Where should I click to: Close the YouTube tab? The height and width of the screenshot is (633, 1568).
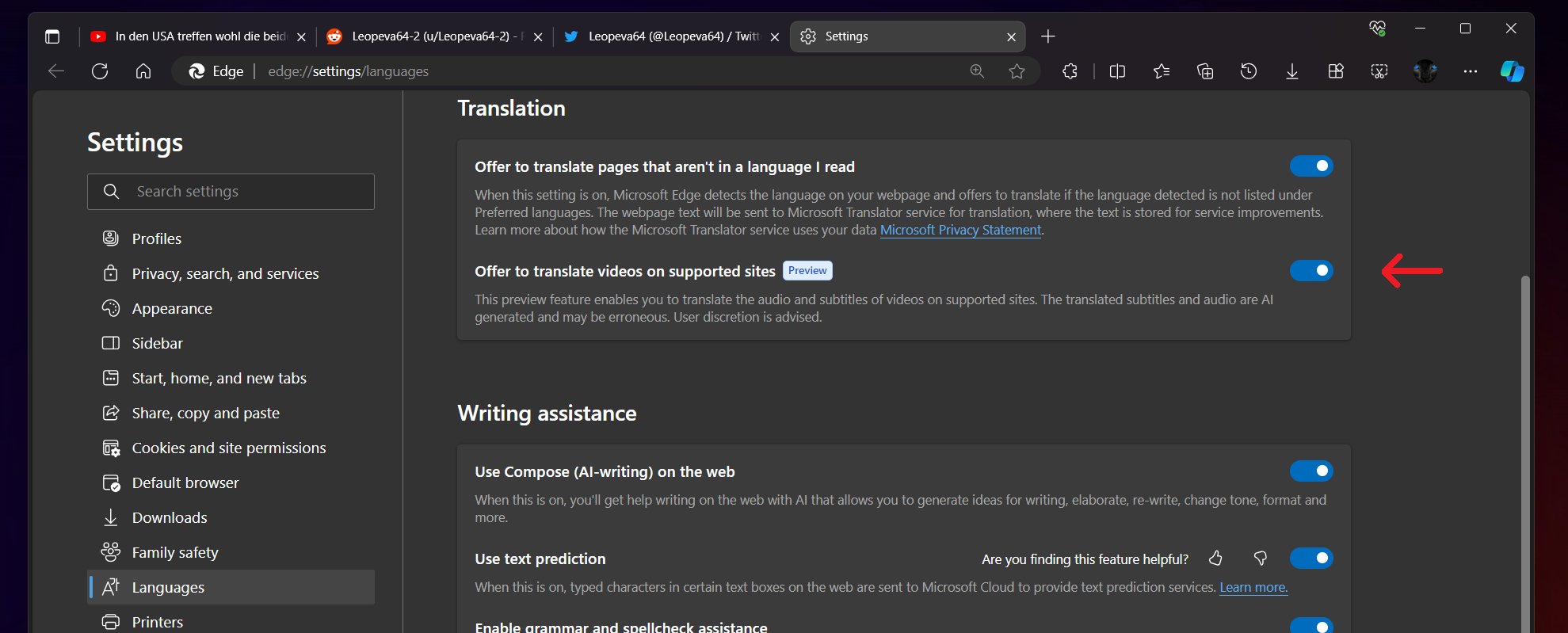[301, 36]
